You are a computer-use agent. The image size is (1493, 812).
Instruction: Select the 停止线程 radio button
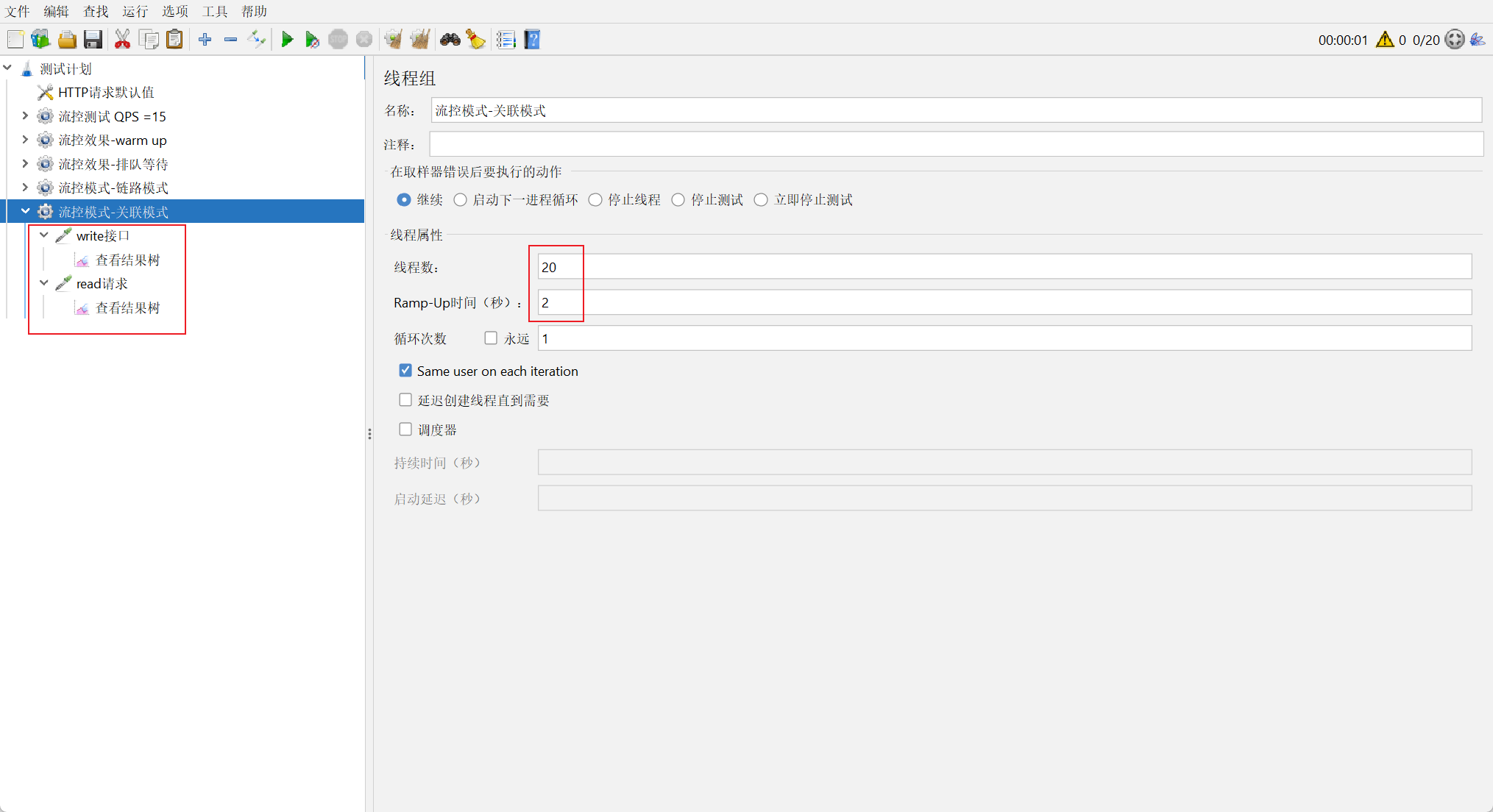[595, 200]
